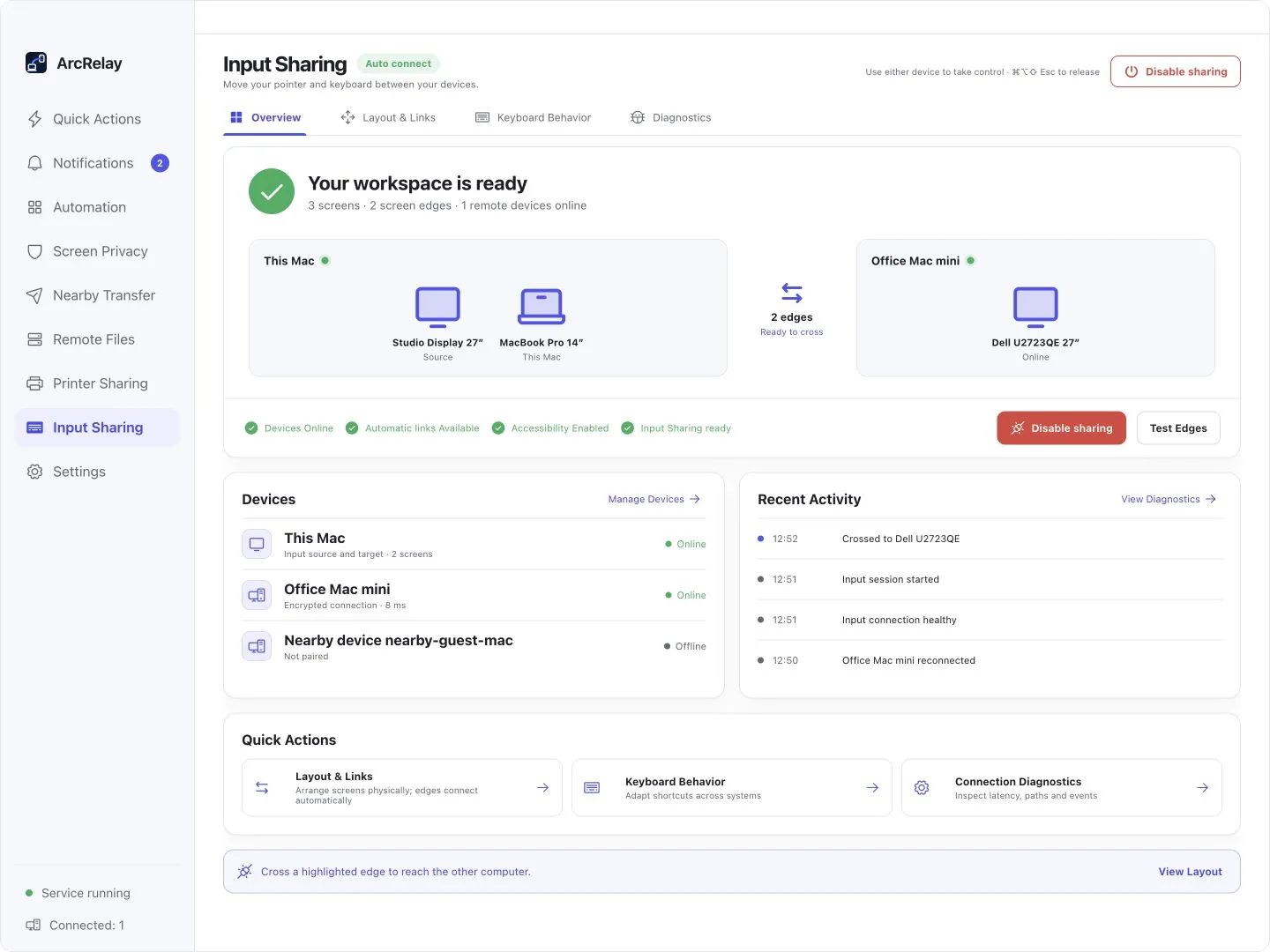Click the This Mac green status dot
Viewport: 1270px width, 952px height.
(325, 261)
